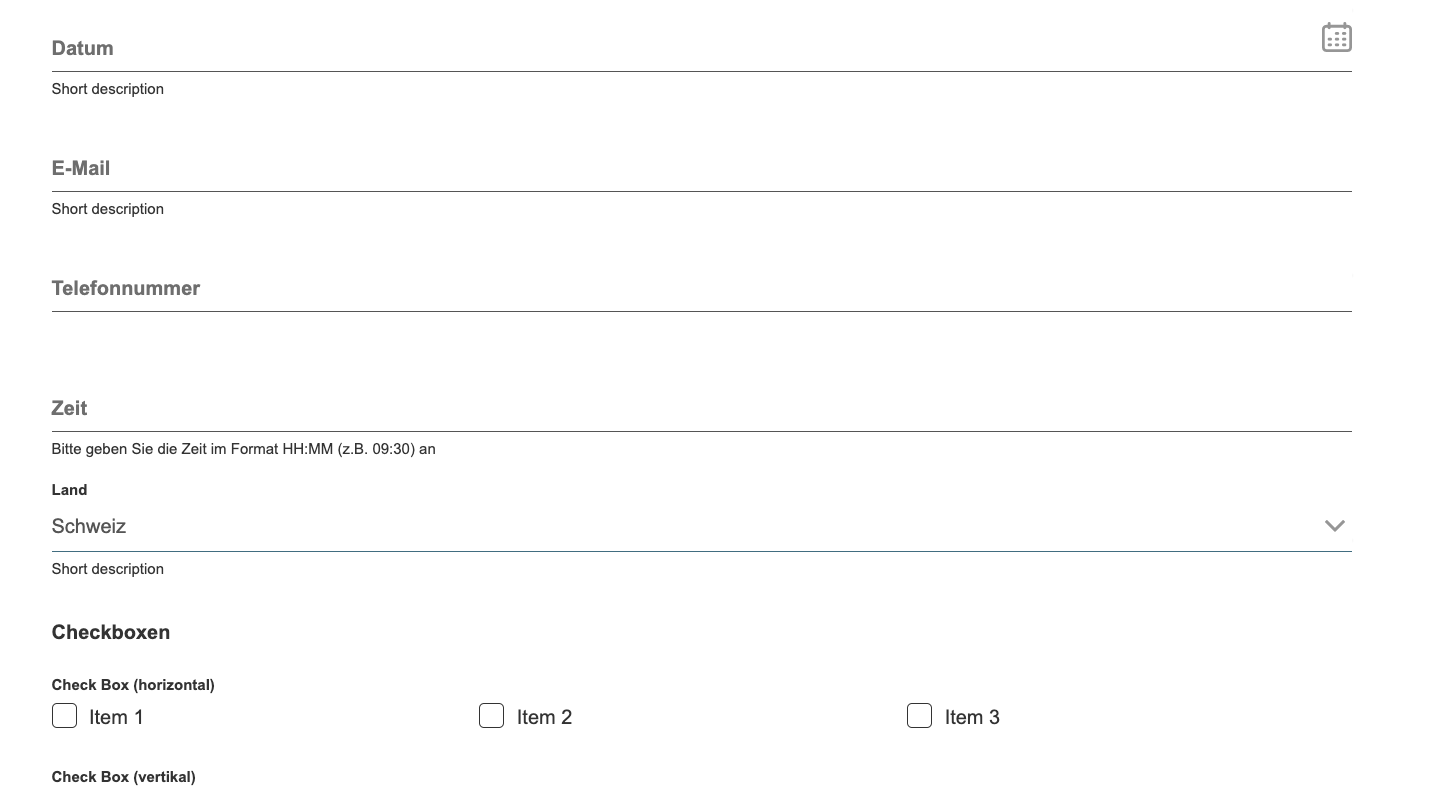
Task: Click the Short description under E-Mail
Action: tap(108, 209)
